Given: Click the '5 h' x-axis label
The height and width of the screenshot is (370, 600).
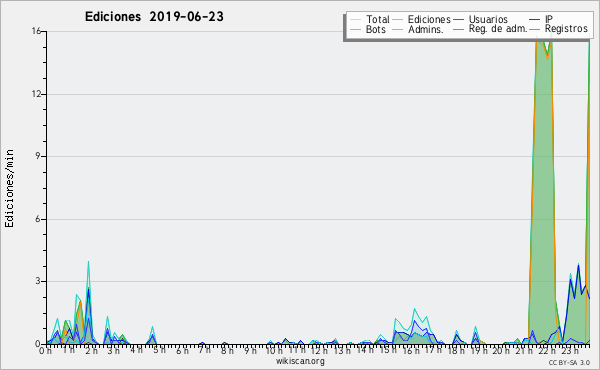Looking at the screenshot, I should click(159, 350).
